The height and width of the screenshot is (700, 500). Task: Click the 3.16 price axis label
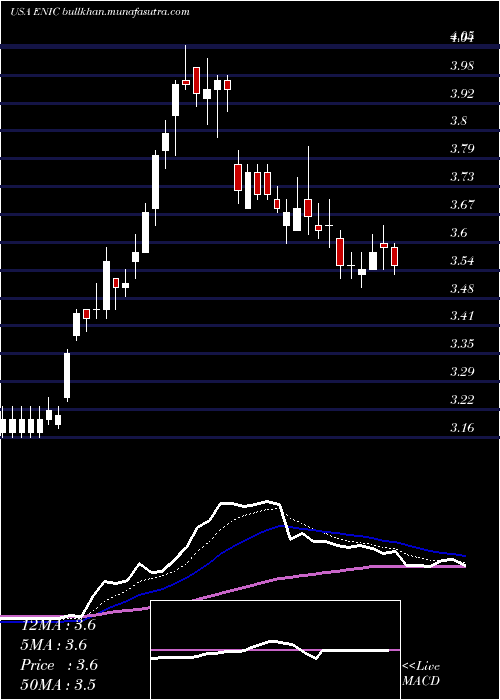[x=462, y=428]
